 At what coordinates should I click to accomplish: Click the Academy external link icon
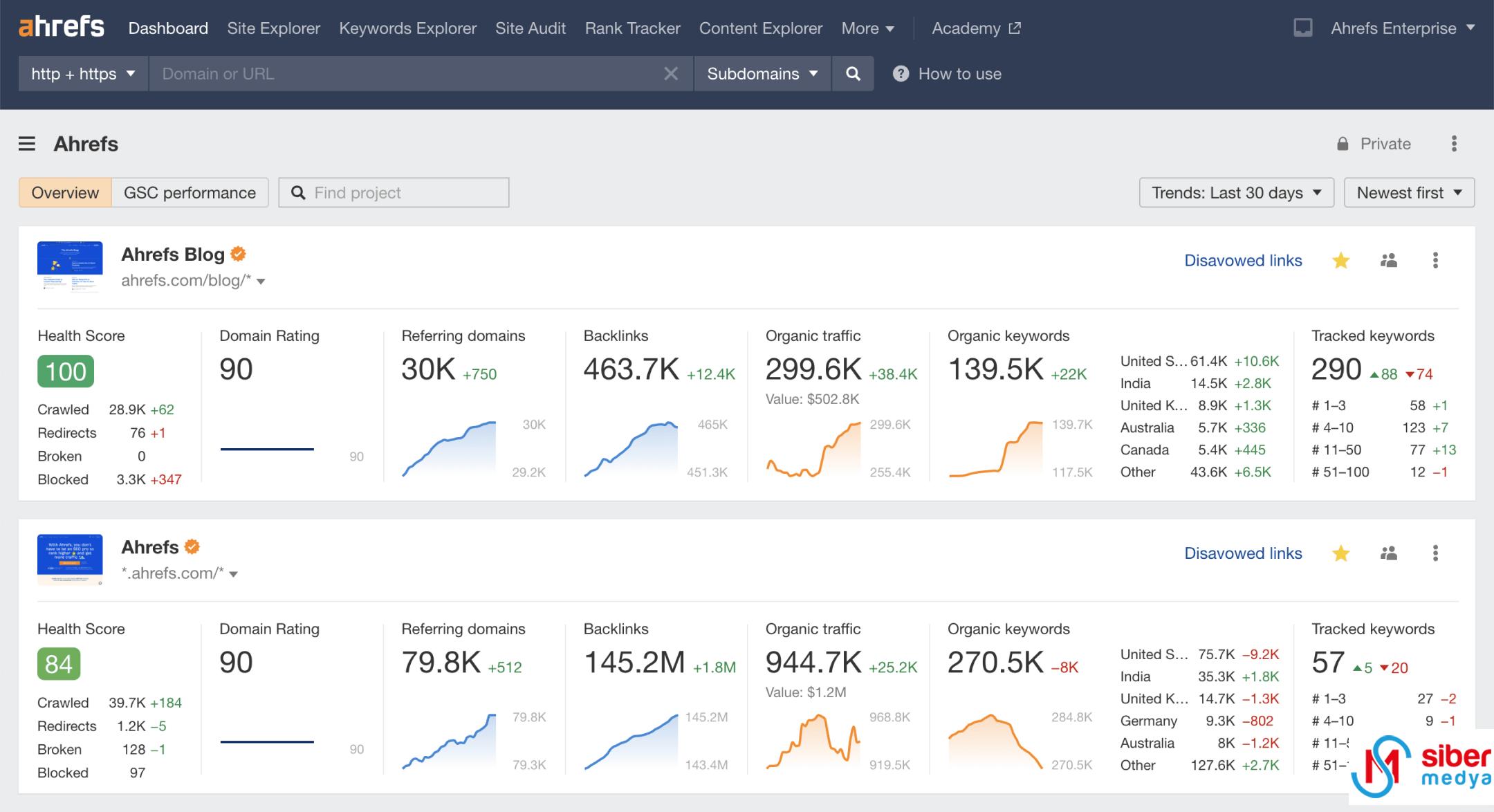(x=1015, y=28)
